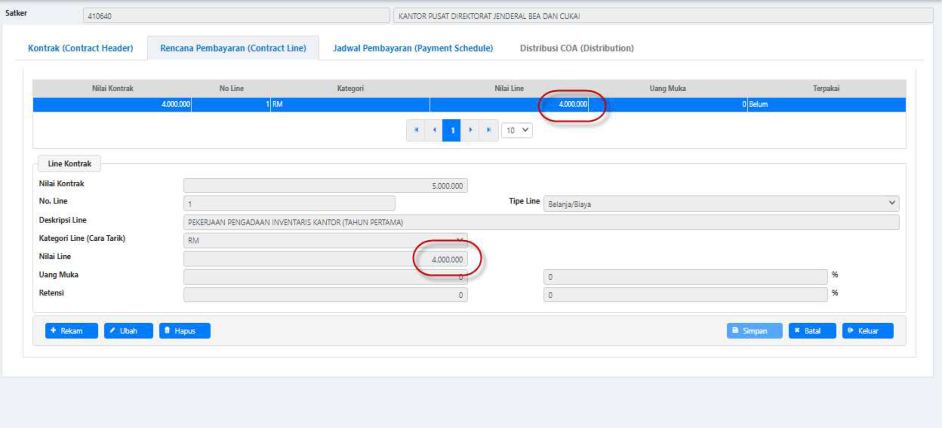
Task: Go to first page of table
Action: coord(416,130)
